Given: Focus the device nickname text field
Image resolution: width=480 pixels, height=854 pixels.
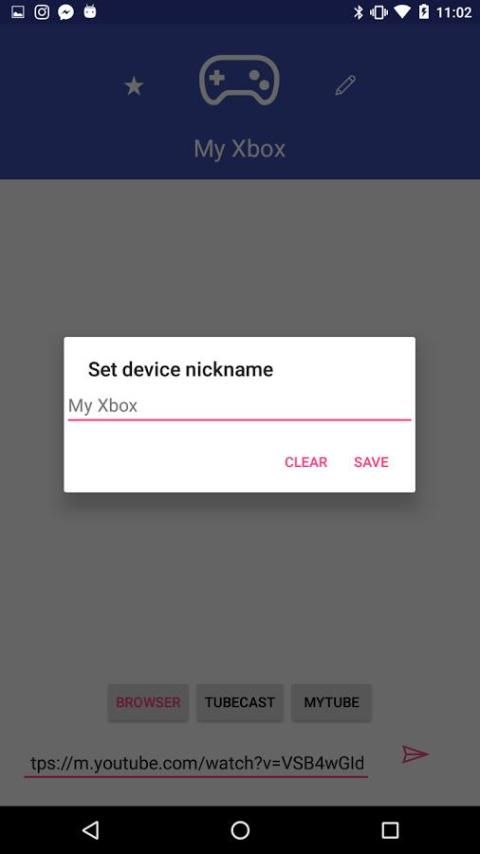Looking at the screenshot, I should click(x=239, y=406).
